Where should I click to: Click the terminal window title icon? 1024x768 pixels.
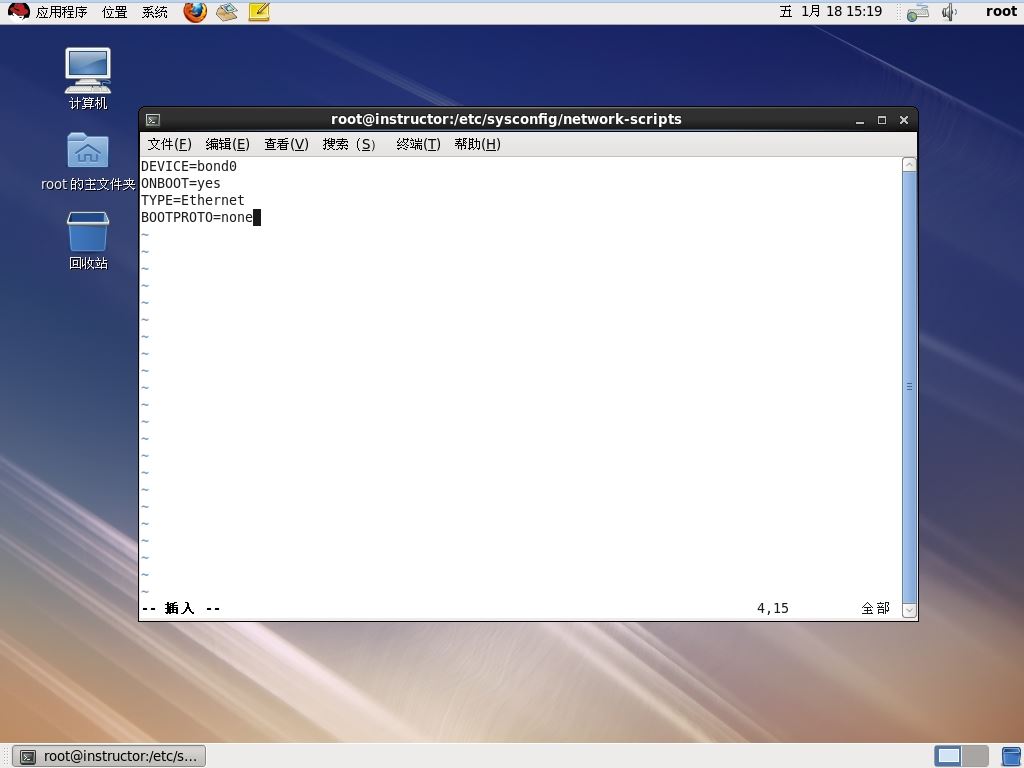153,120
